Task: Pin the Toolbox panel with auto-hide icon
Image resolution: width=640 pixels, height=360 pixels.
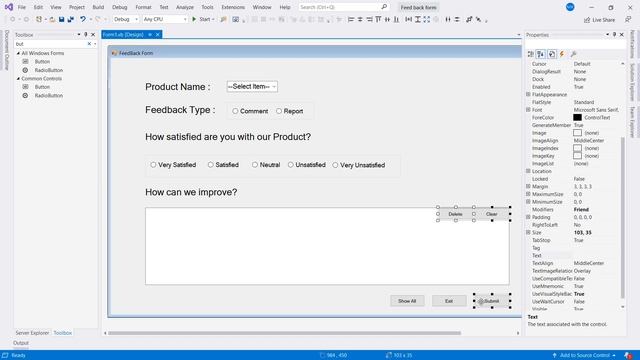Action: pyautogui.click(x=86, y=35)
